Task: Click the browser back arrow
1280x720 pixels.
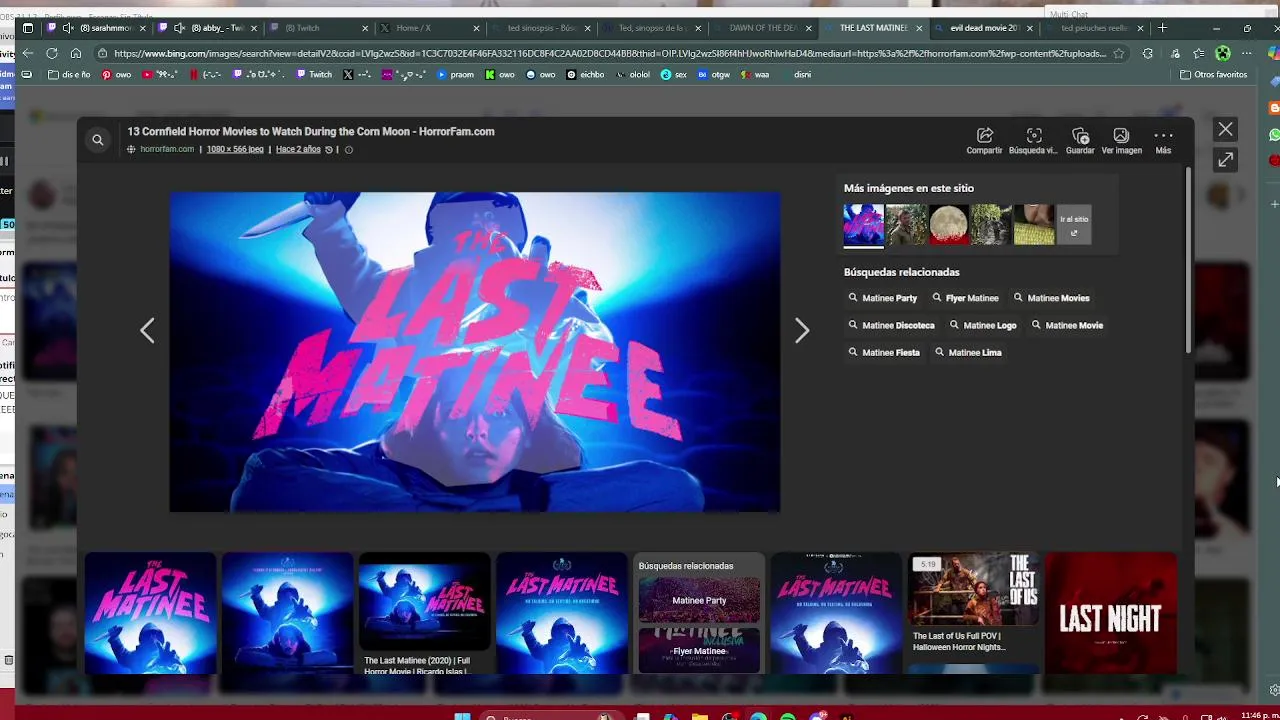Action: [x=27, y=53]
